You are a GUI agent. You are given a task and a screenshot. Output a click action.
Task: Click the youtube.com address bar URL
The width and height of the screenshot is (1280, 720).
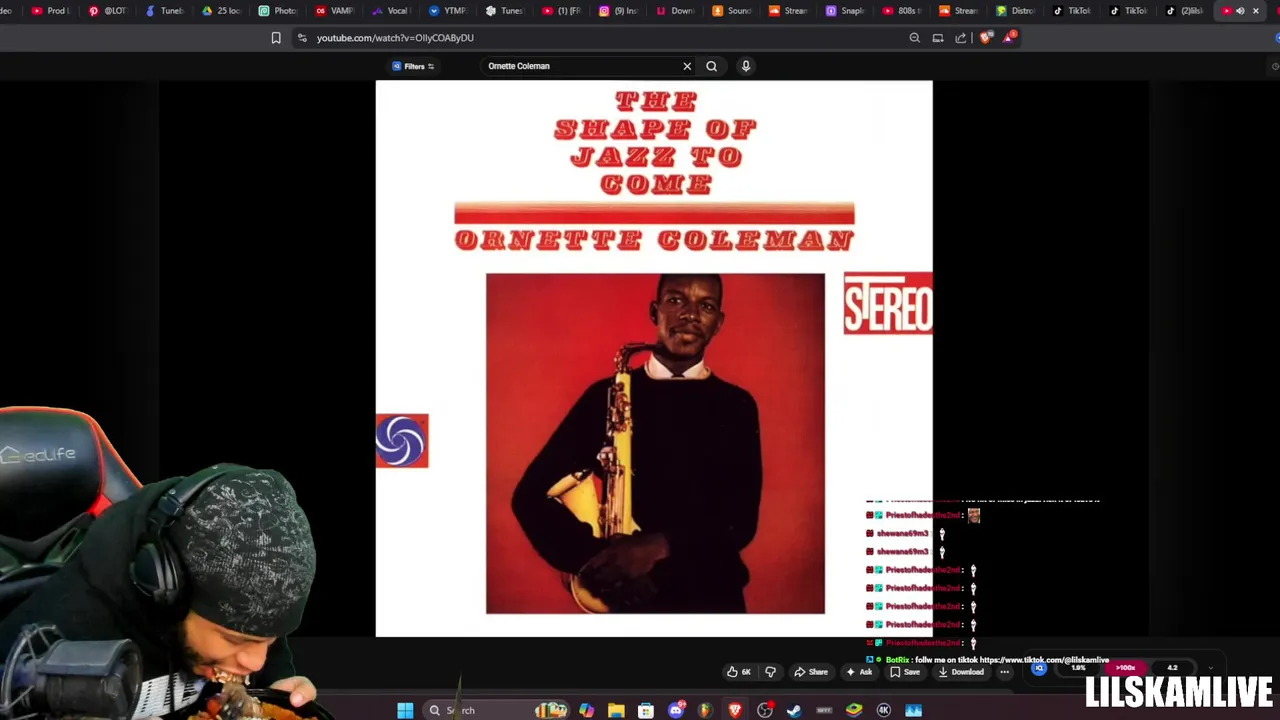pyautogui.click(x=395, y=38)
